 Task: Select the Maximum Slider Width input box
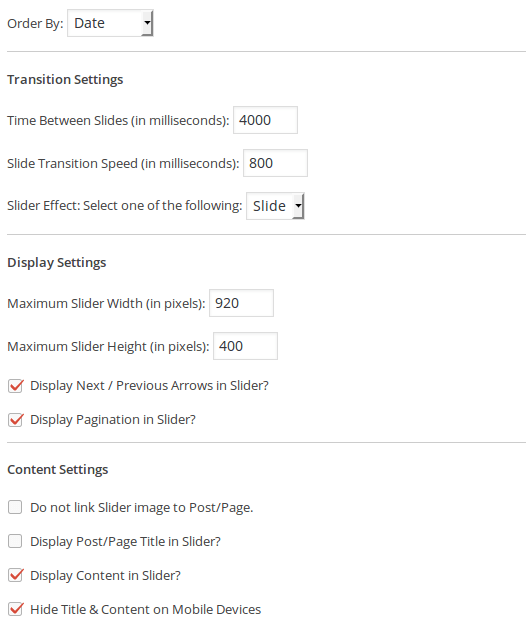coord(241,303)
